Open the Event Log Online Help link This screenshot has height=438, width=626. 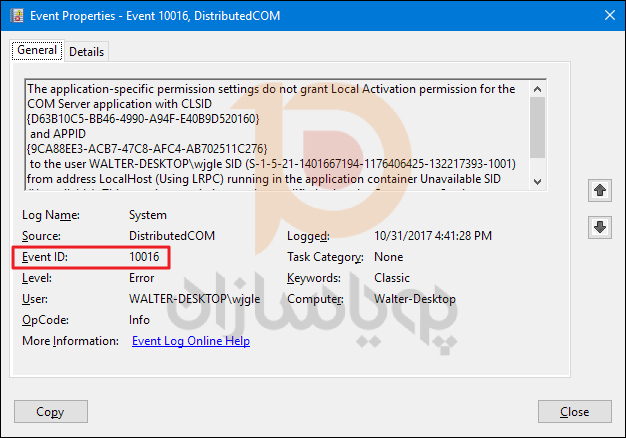[190, 341]
